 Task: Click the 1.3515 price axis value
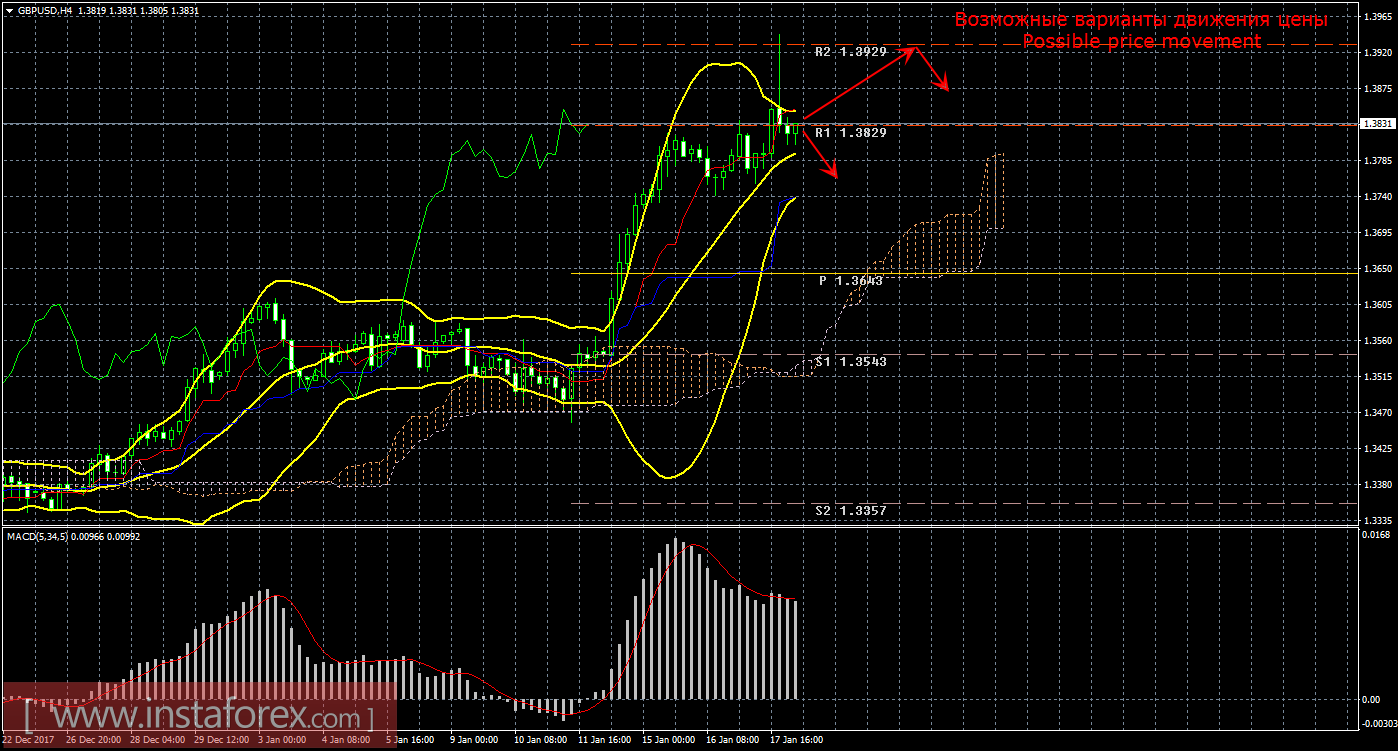coord(1376,376)
